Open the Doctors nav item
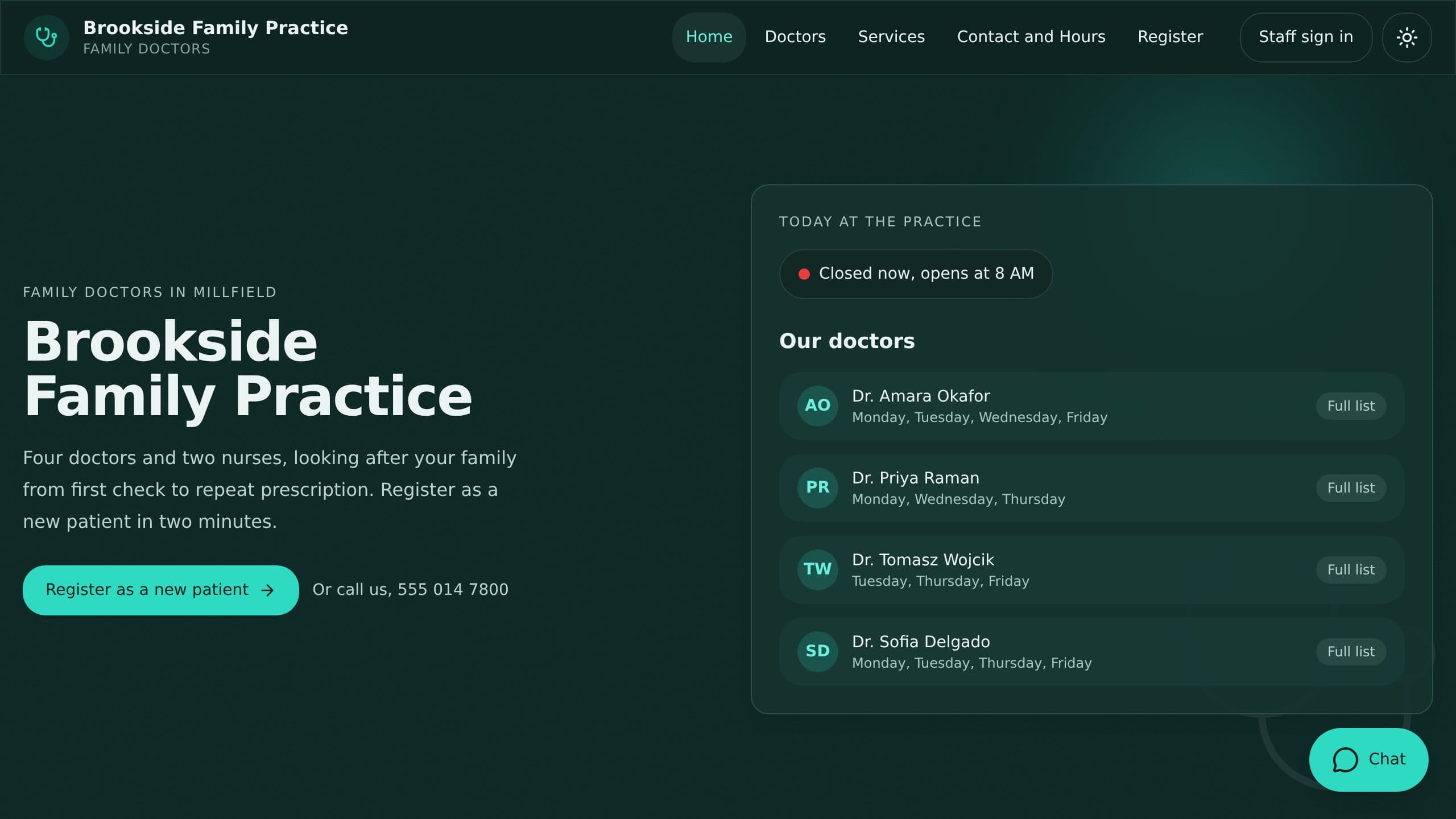This screenshot has height=819, width=1456. click(795, 37)
